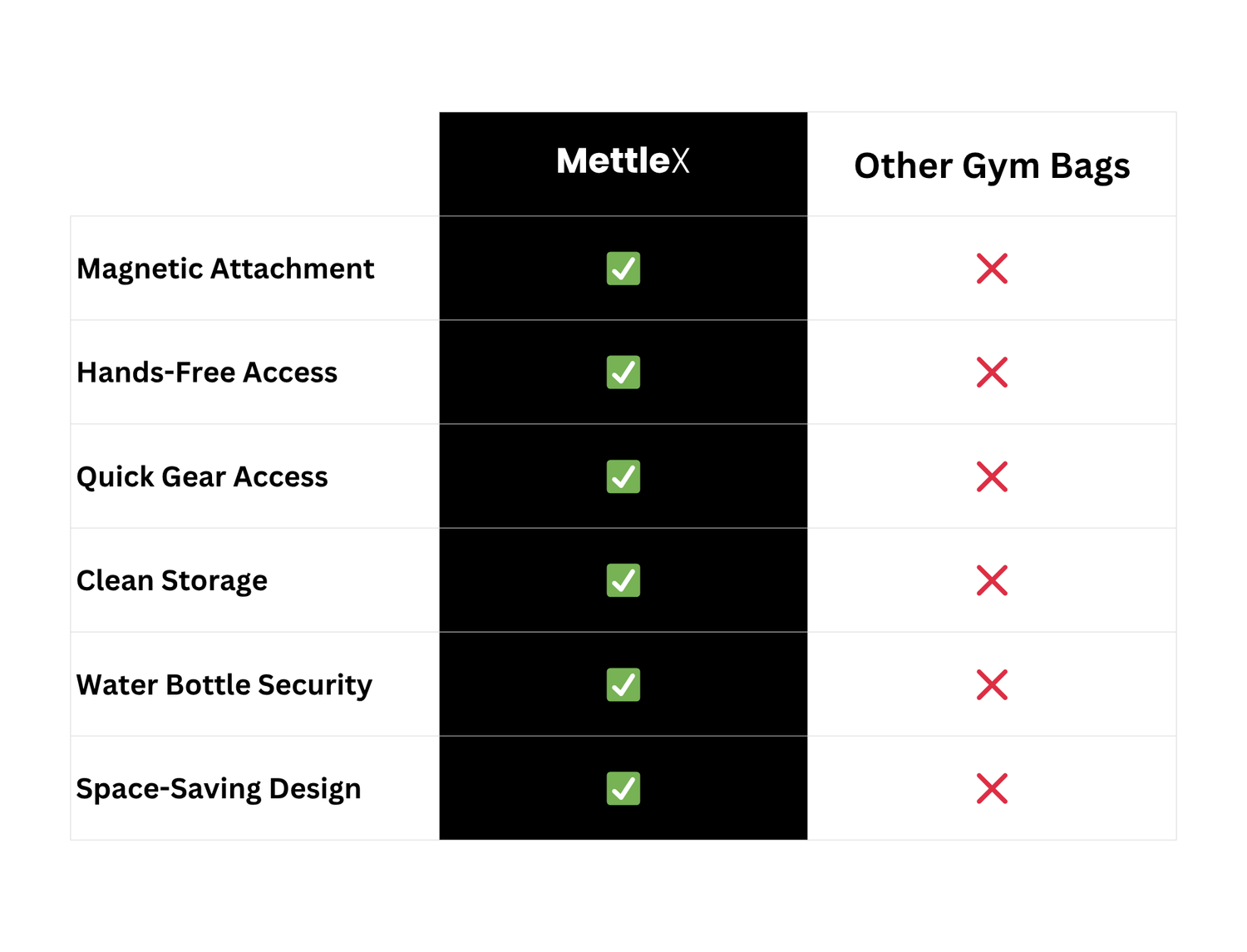Click the green checkmark for Water Bottle Security
The image size is (1247, 952).
coord(623,684)
